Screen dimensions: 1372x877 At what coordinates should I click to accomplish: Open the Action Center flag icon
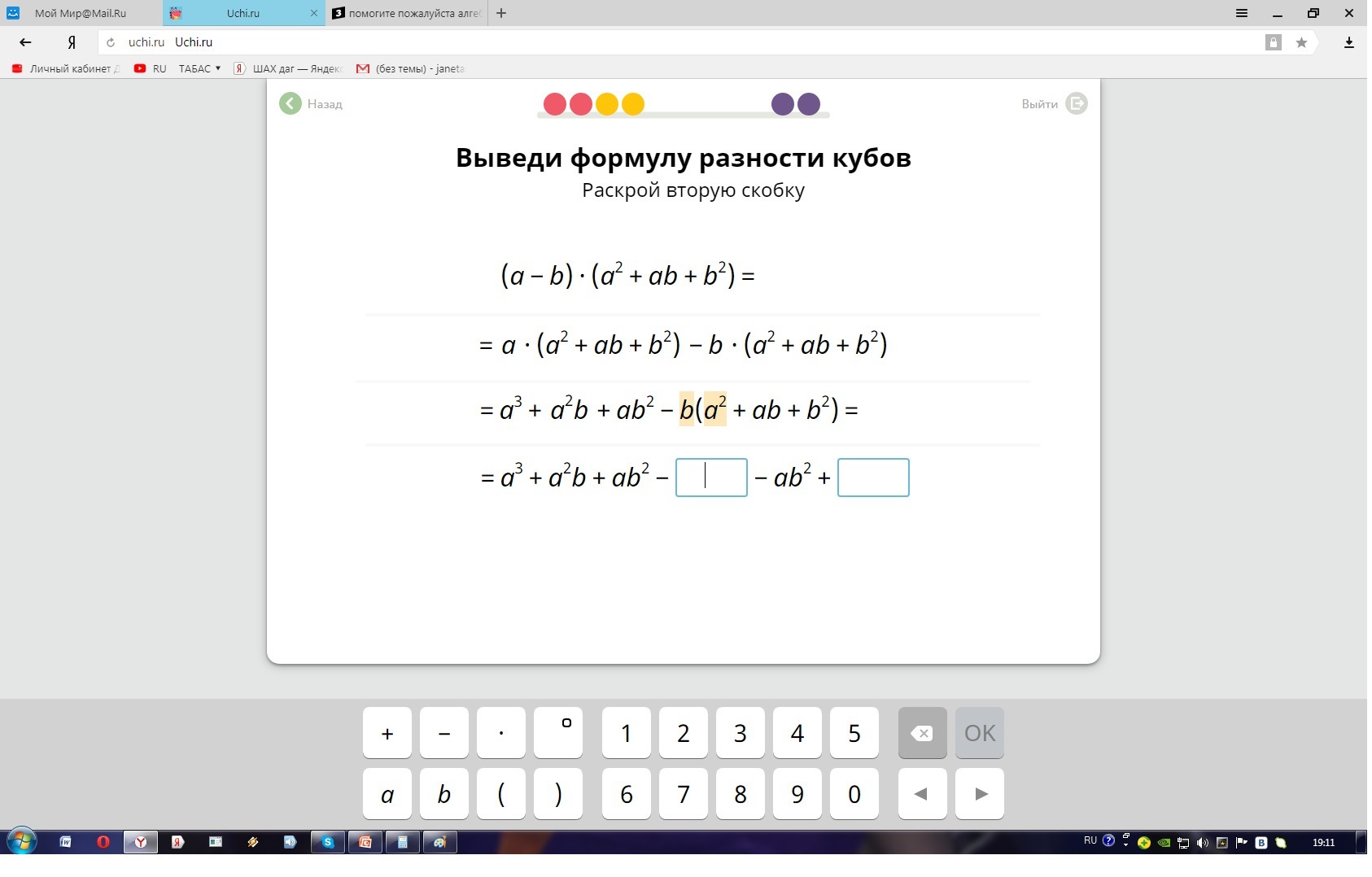pyautogui.click(x=1242, y=843)
